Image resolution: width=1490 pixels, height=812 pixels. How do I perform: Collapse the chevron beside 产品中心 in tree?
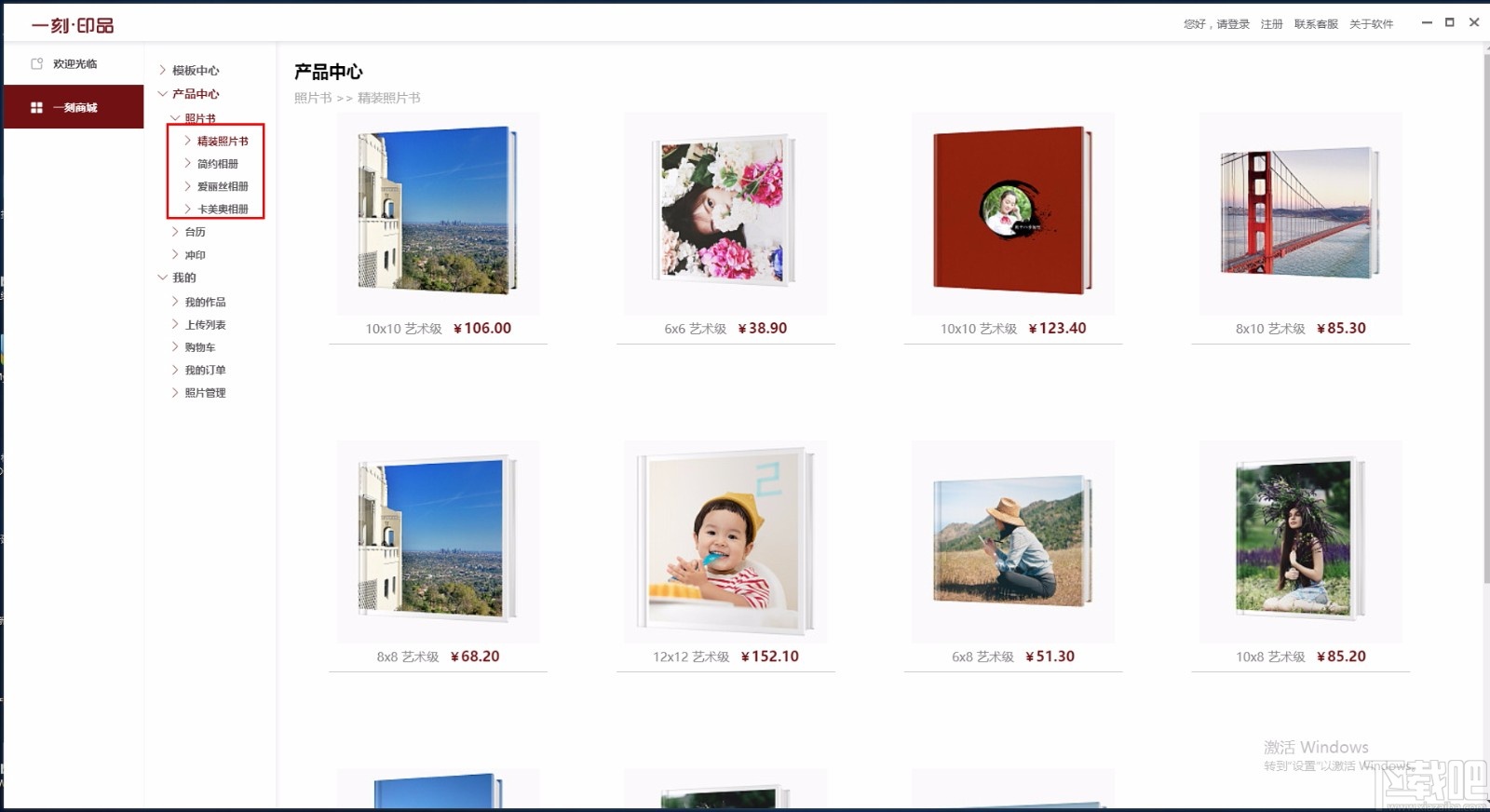pos(163,93)
